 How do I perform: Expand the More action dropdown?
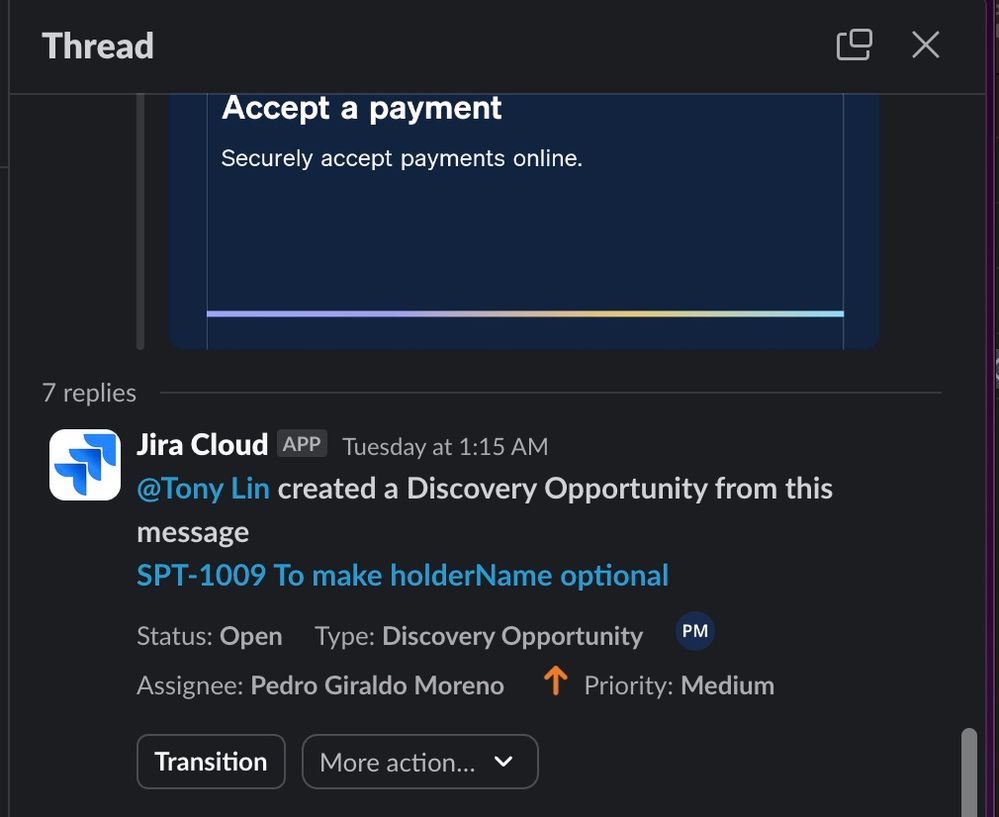click(420, 762)
